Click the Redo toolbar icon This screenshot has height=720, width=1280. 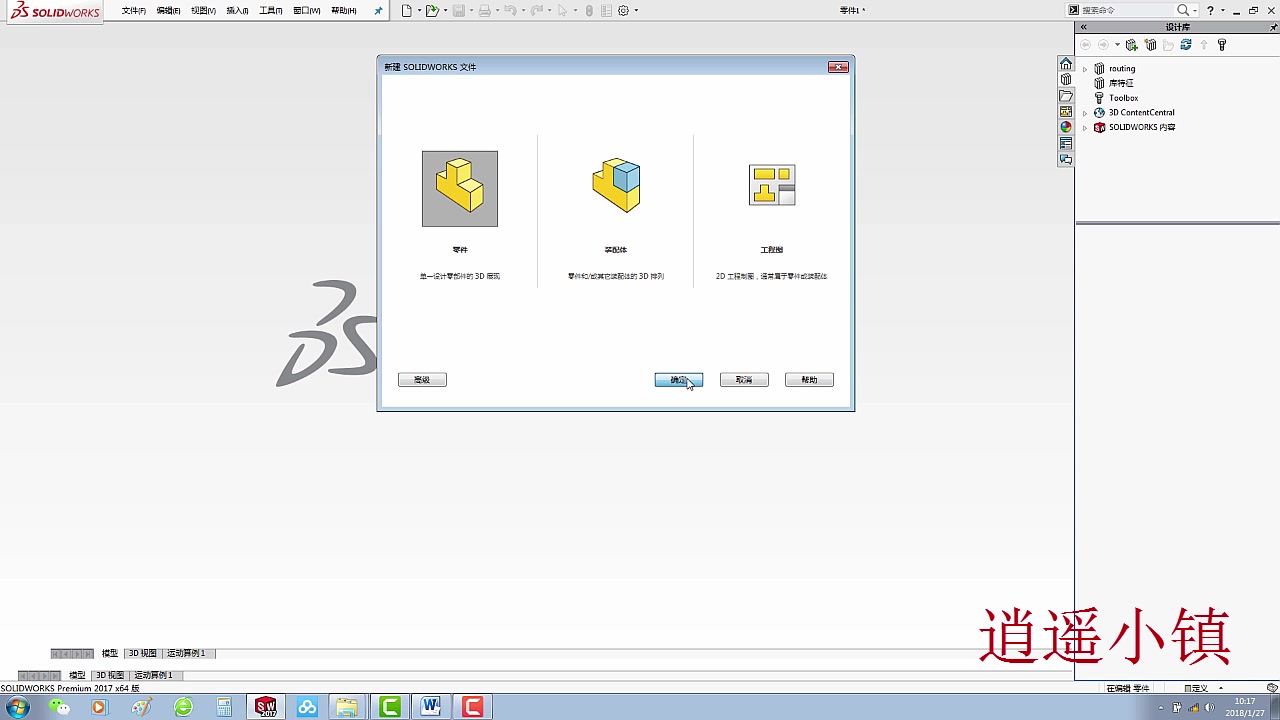(536, 11)
